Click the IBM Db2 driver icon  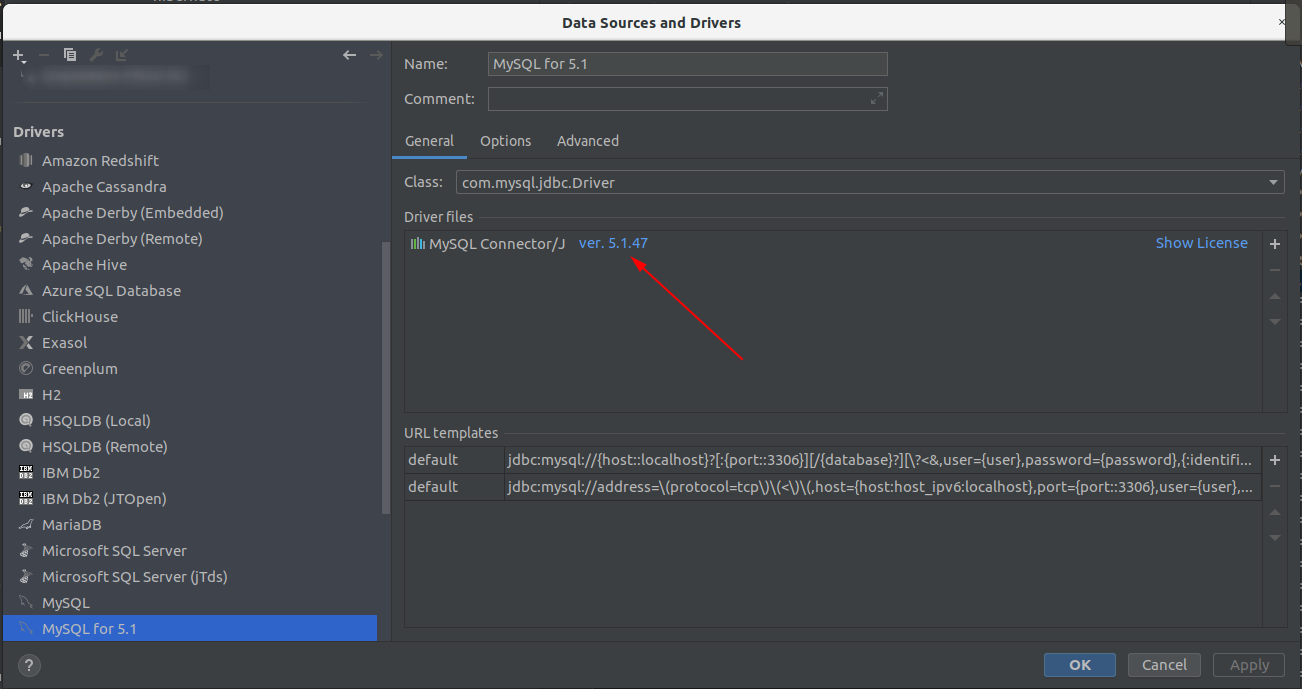[26, 472]
